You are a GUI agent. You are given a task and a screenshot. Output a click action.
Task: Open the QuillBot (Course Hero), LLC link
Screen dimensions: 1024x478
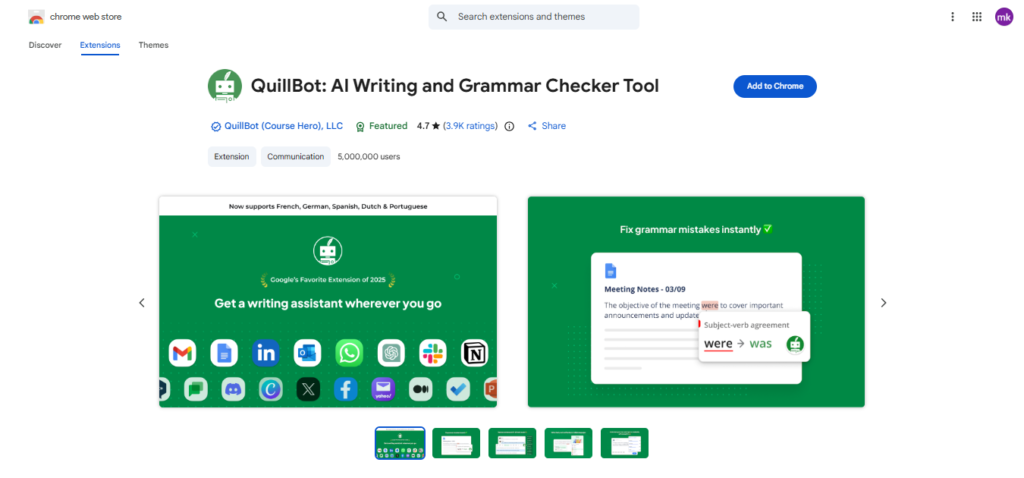coord(283,126)
